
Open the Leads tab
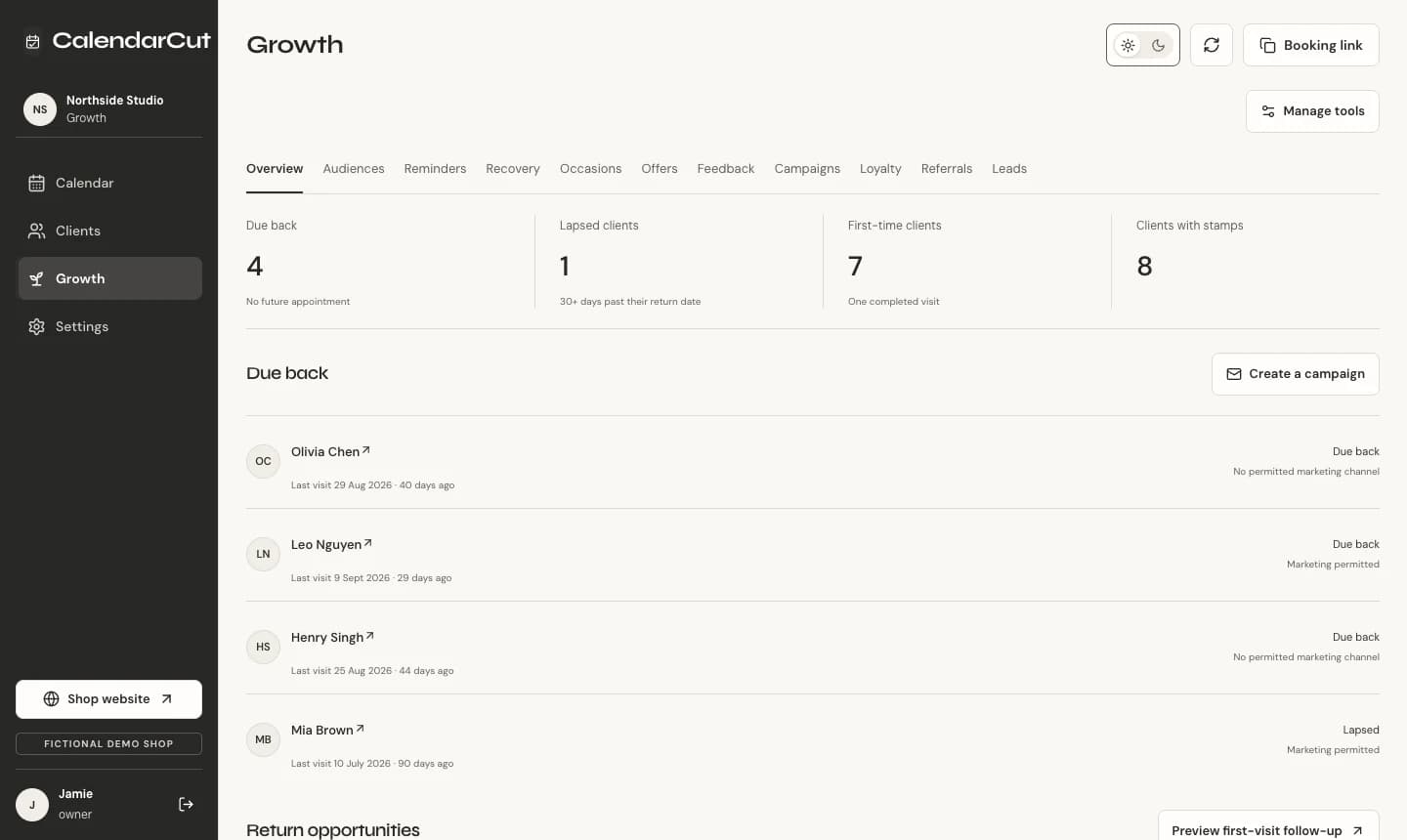[x=1009, y=169]
